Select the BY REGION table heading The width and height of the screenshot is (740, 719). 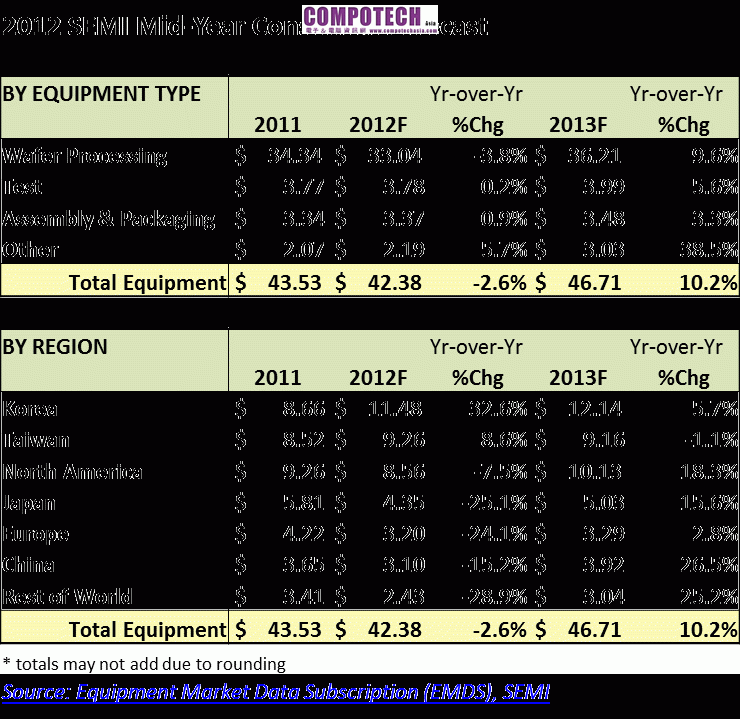coord(55,347)
